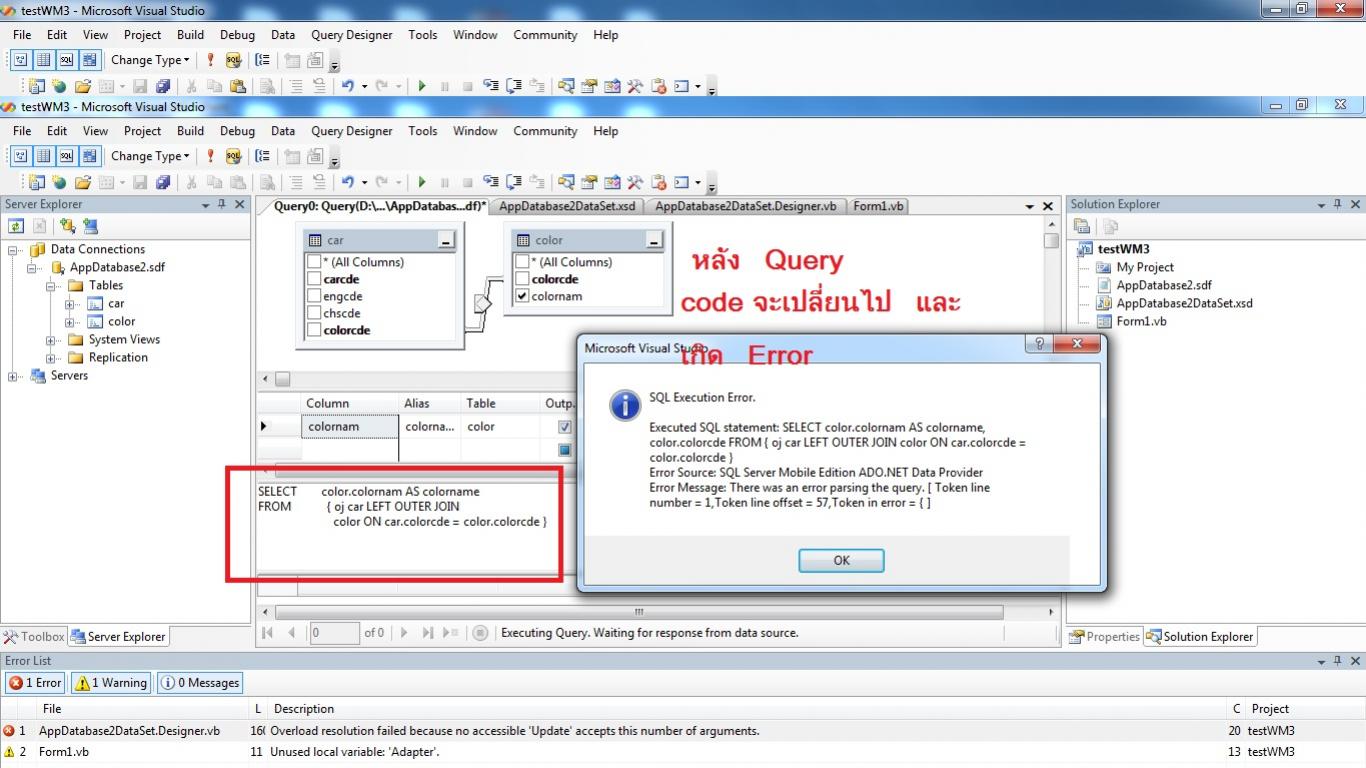Click Show All Files icon in Solution Explorer

[1110, 226]
